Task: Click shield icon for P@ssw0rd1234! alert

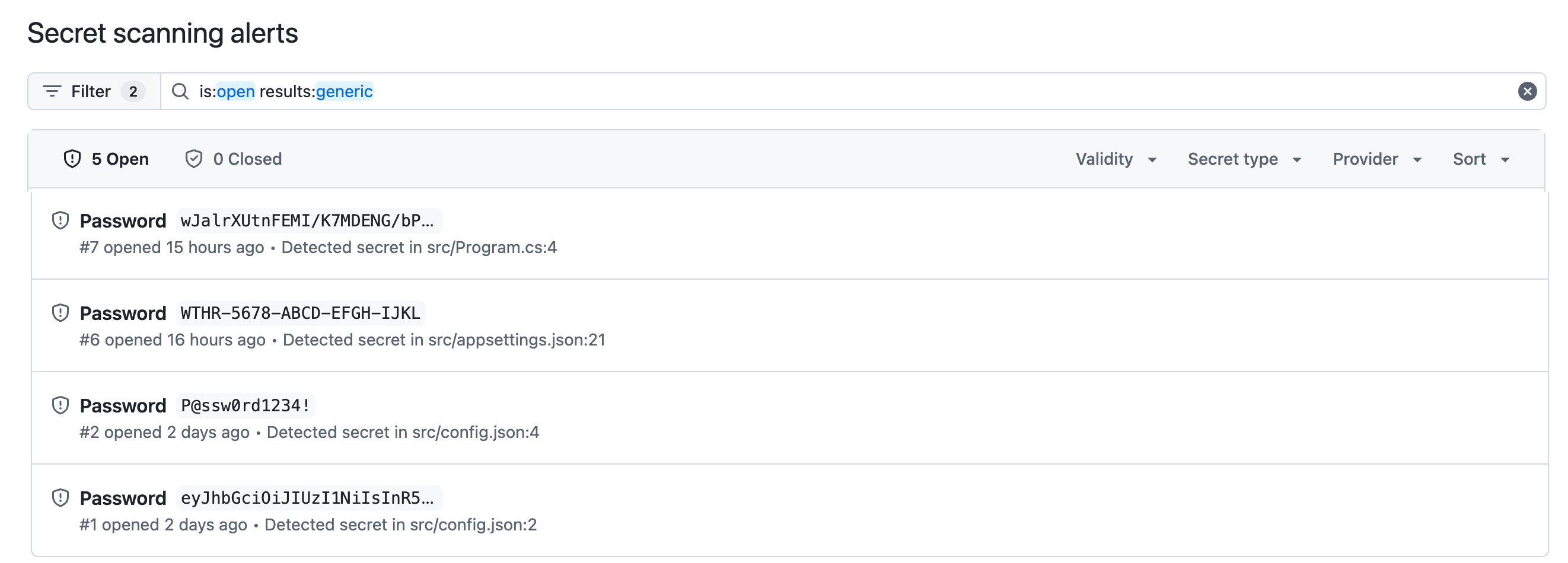Action: tap(60, 405)
